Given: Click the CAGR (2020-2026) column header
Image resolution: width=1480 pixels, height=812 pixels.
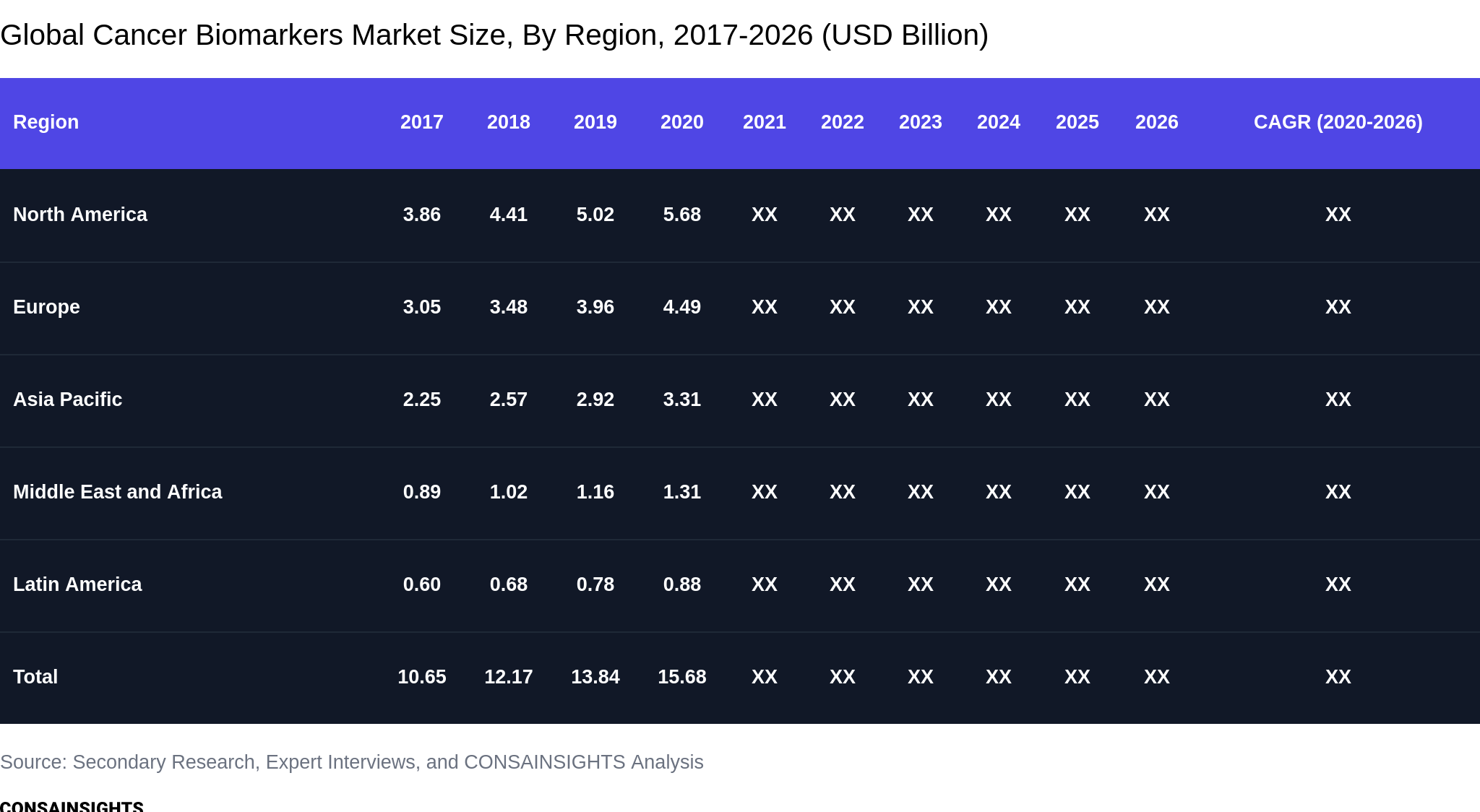Looking at the screenshot, I should (x=1338, y=122).
